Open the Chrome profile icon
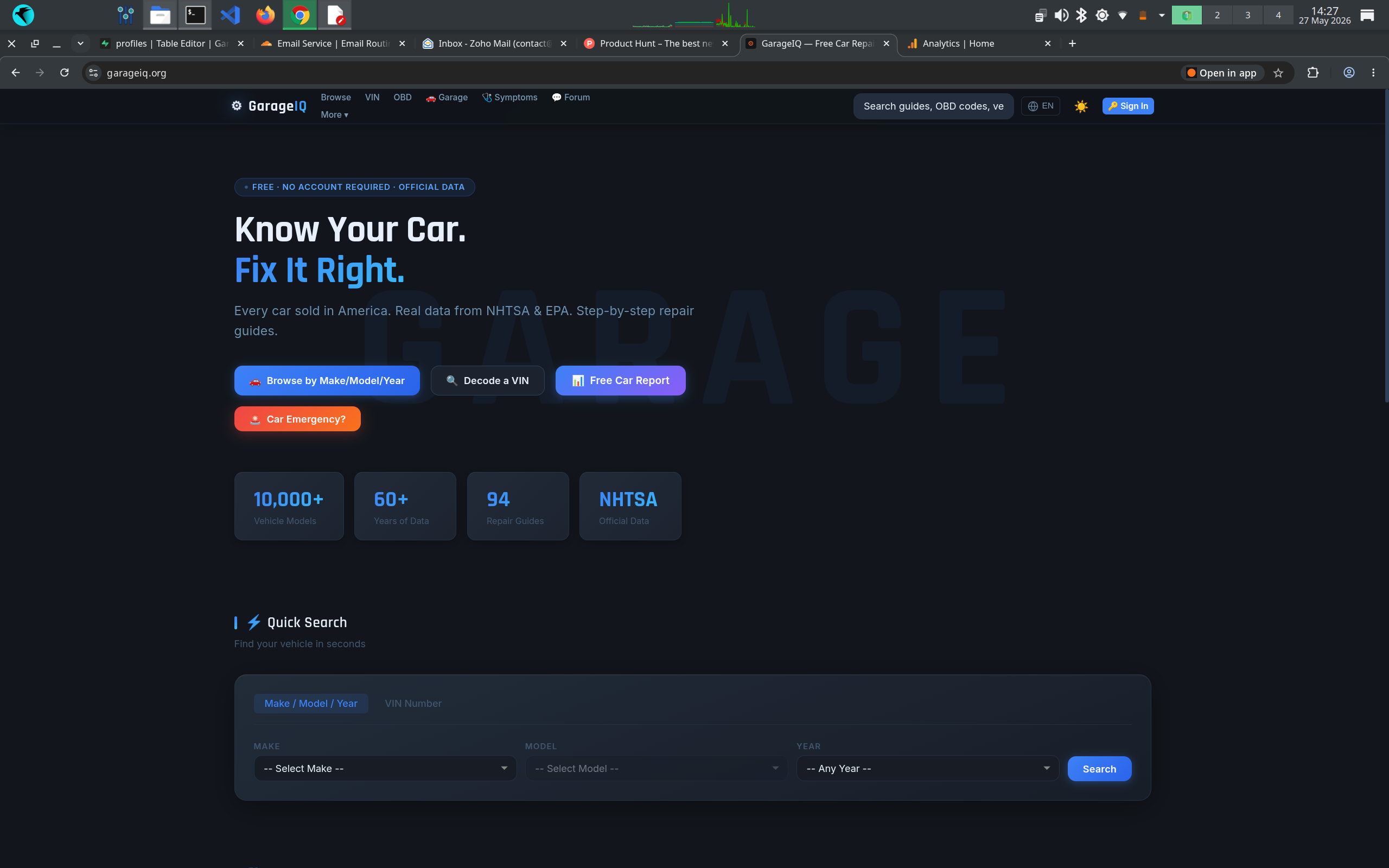1389x868 pixels. click(1349, 73)
